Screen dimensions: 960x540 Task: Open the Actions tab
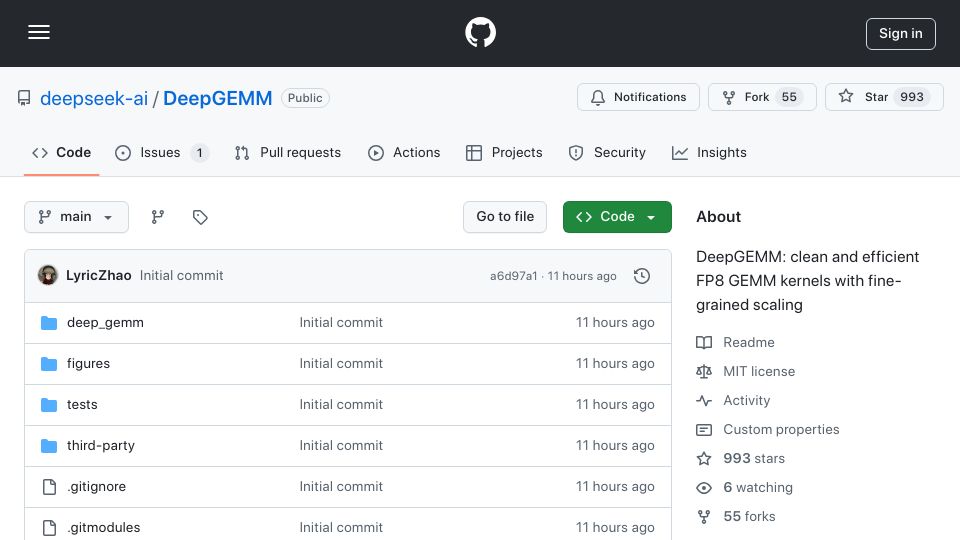[403, 152]
